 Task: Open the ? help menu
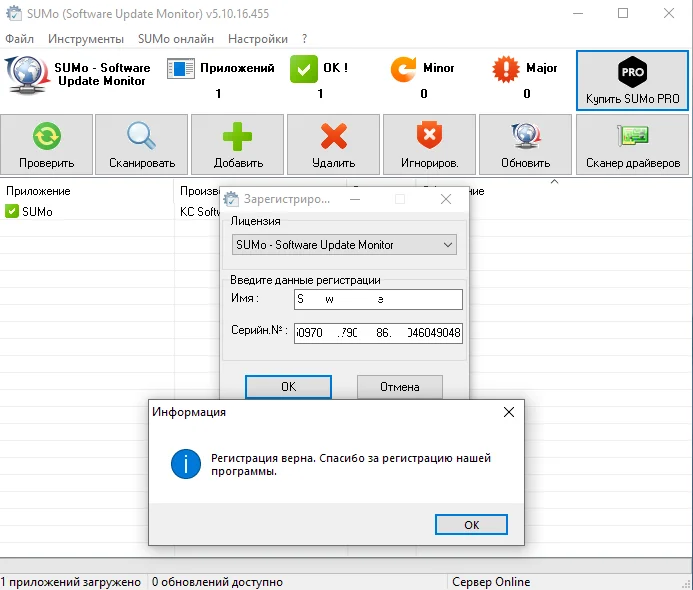305,39
